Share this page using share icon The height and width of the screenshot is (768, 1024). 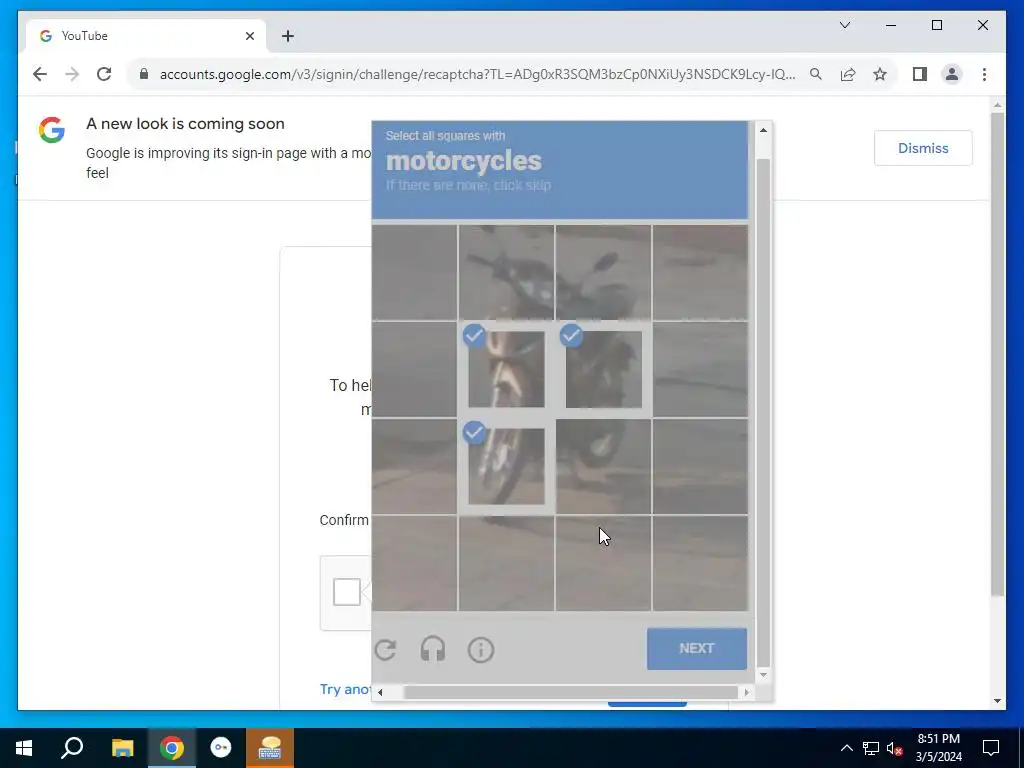click(848, 74)
